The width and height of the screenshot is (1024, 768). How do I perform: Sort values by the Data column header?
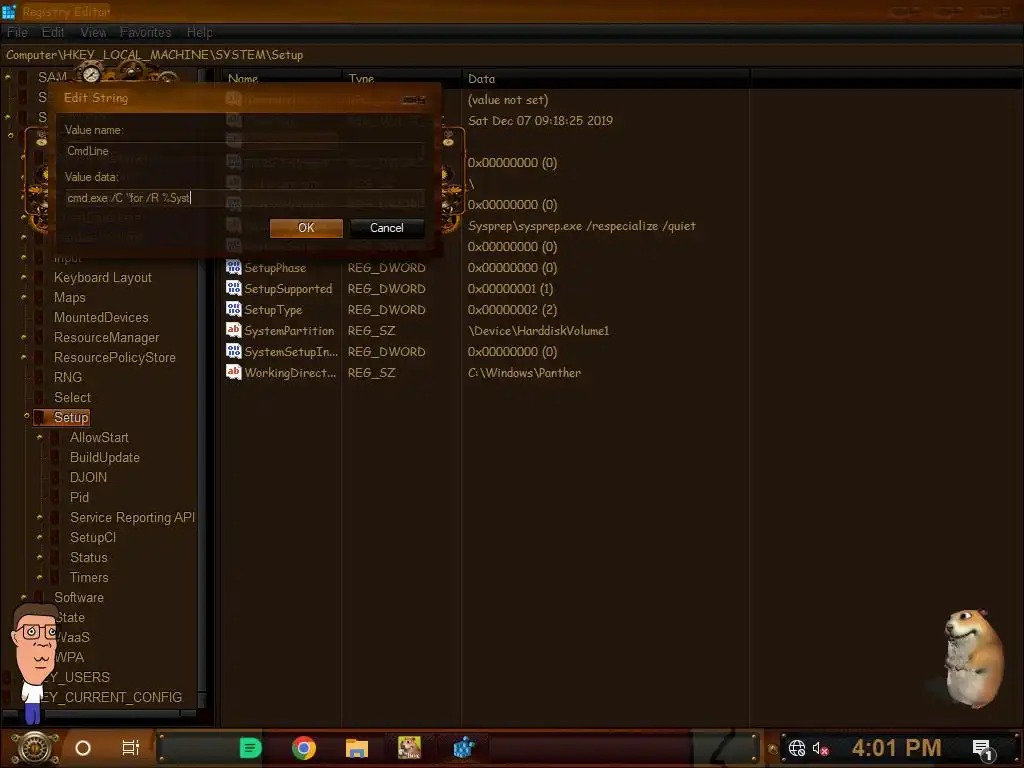point(605,78)
